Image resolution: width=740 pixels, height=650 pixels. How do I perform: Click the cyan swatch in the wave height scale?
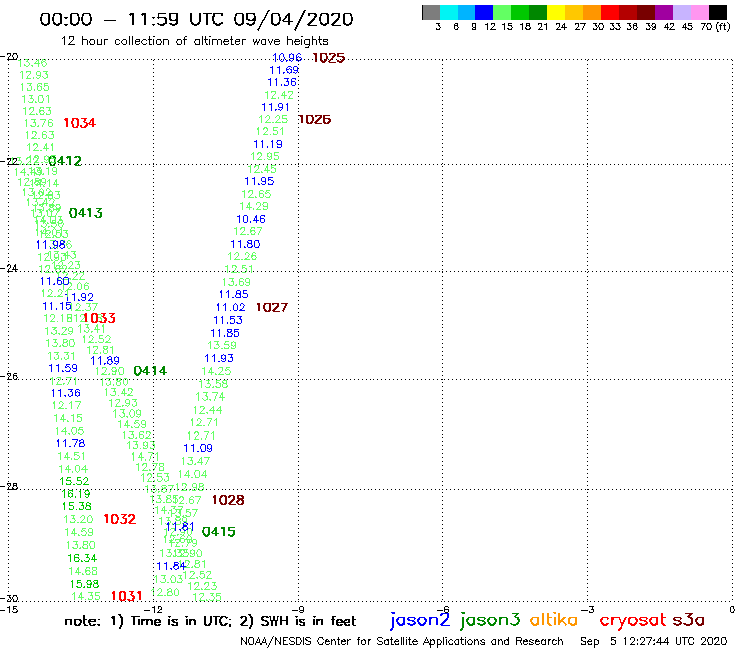[449, 12]
